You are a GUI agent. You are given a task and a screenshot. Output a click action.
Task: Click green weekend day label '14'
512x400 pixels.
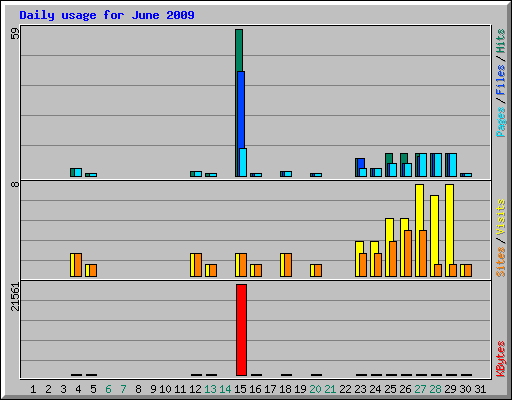click(225, 389)
